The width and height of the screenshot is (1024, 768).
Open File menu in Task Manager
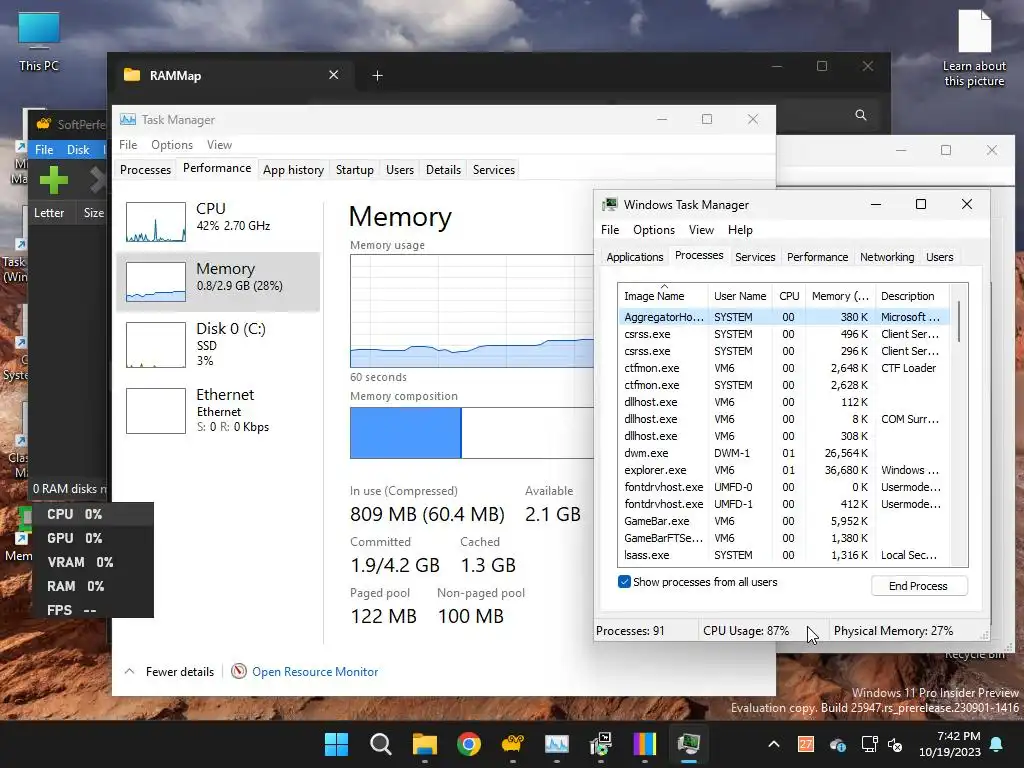128,144
